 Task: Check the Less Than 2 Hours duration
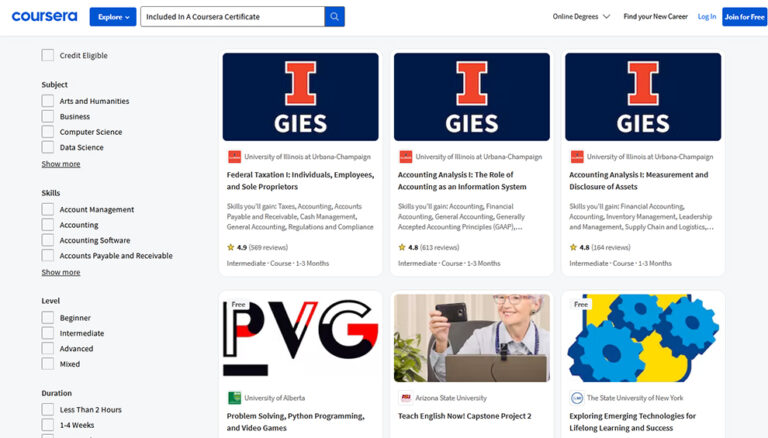tap(48, 410)
